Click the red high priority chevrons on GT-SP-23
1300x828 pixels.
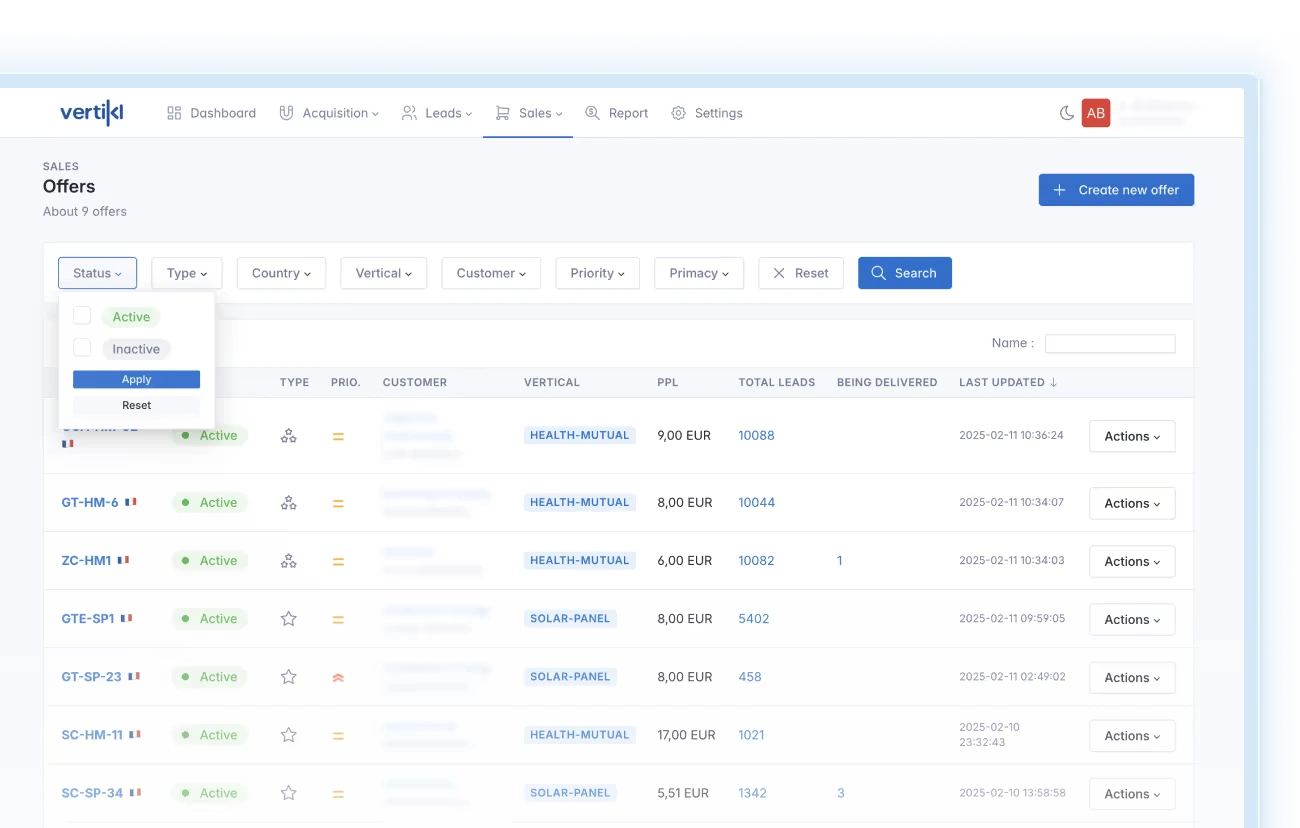point(338,677)
